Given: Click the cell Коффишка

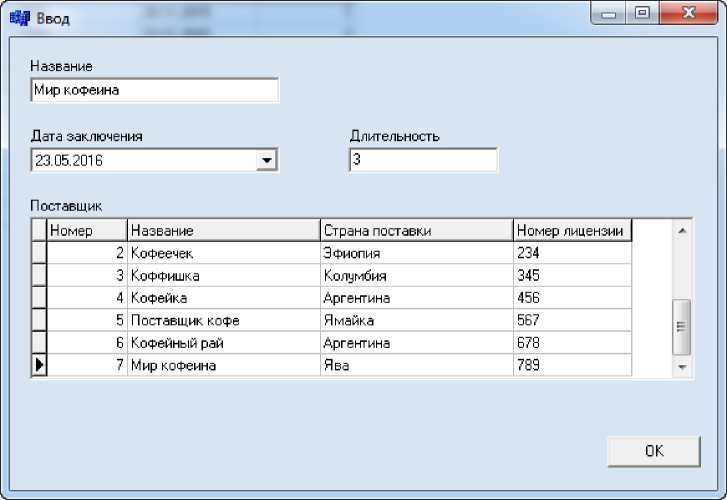Looking at the screenshot, I should [x=223, y=276].
